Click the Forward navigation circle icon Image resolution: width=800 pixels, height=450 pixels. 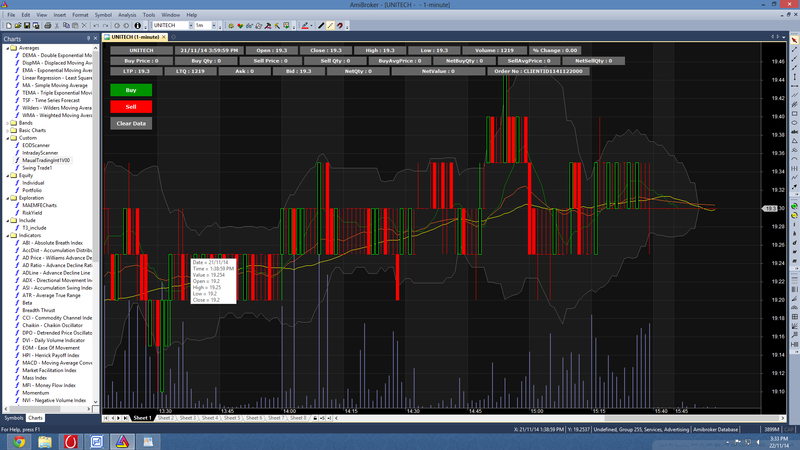pos(126,25)
